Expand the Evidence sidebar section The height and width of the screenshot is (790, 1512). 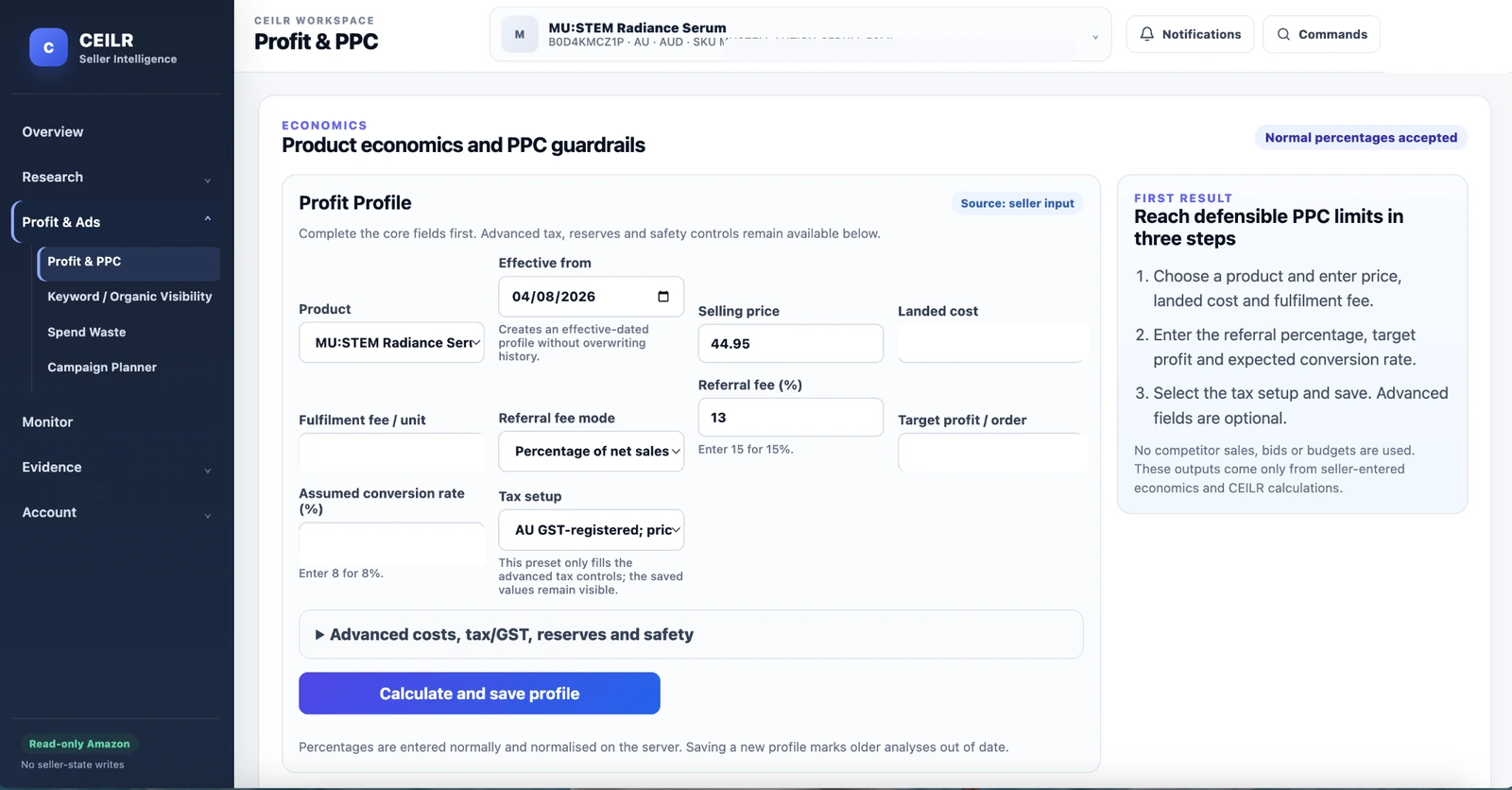point(116,468)
